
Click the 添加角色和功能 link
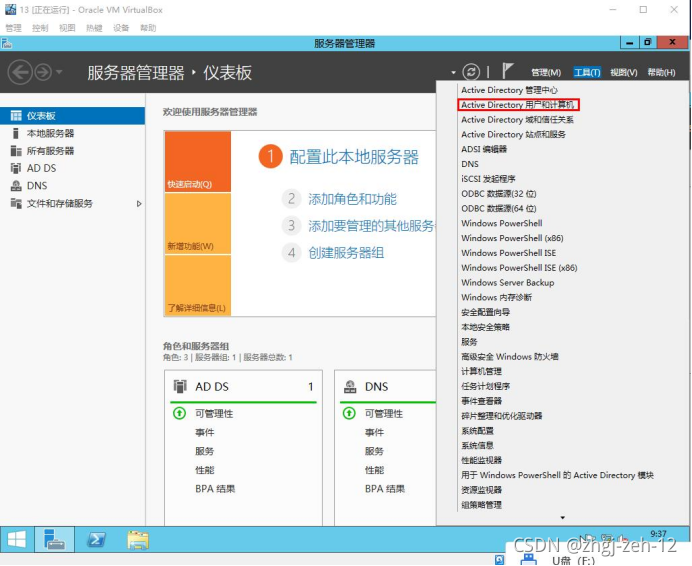[352, 199]
